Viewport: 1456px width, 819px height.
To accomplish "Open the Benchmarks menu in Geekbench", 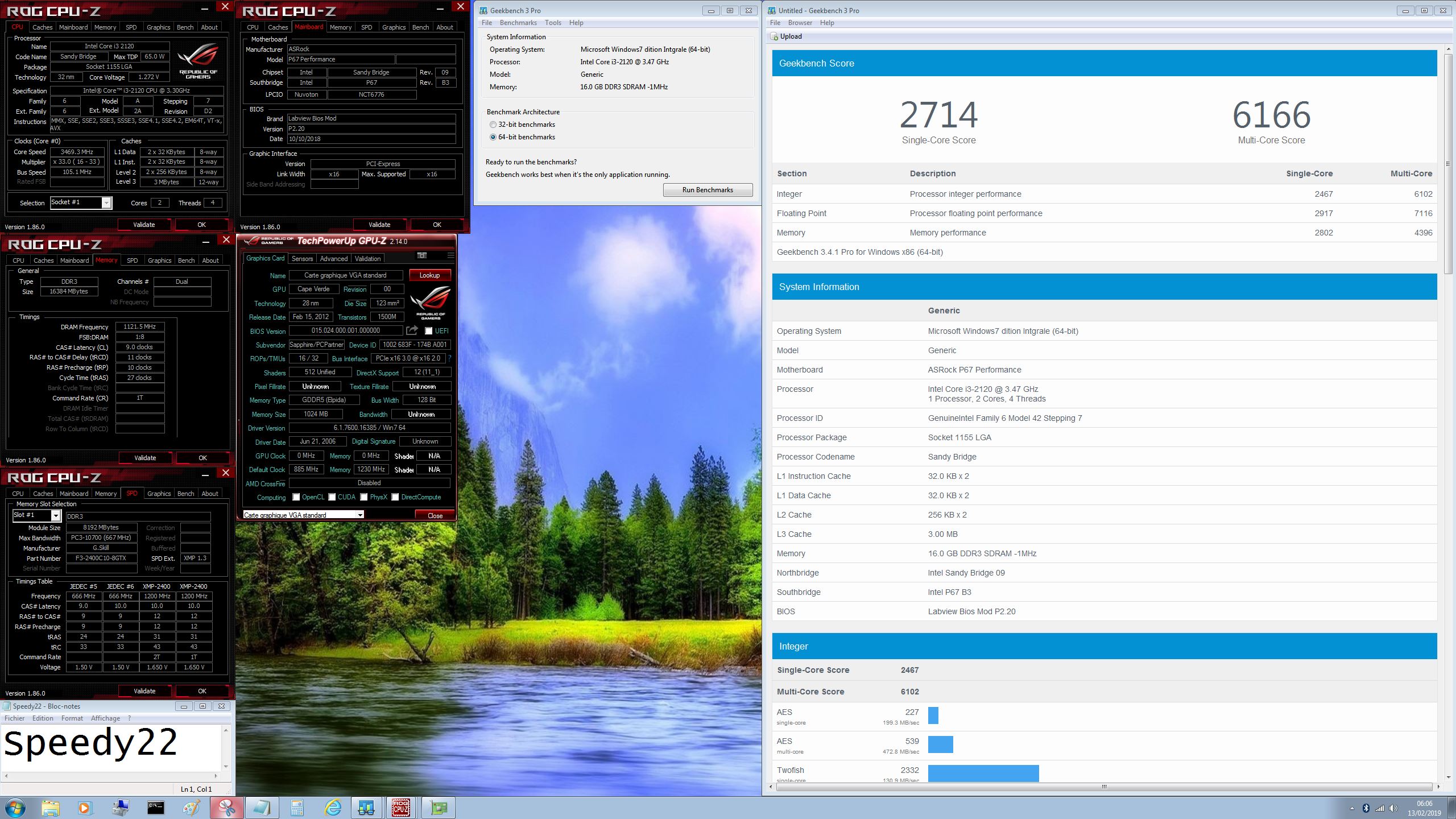I will point(518,23).
